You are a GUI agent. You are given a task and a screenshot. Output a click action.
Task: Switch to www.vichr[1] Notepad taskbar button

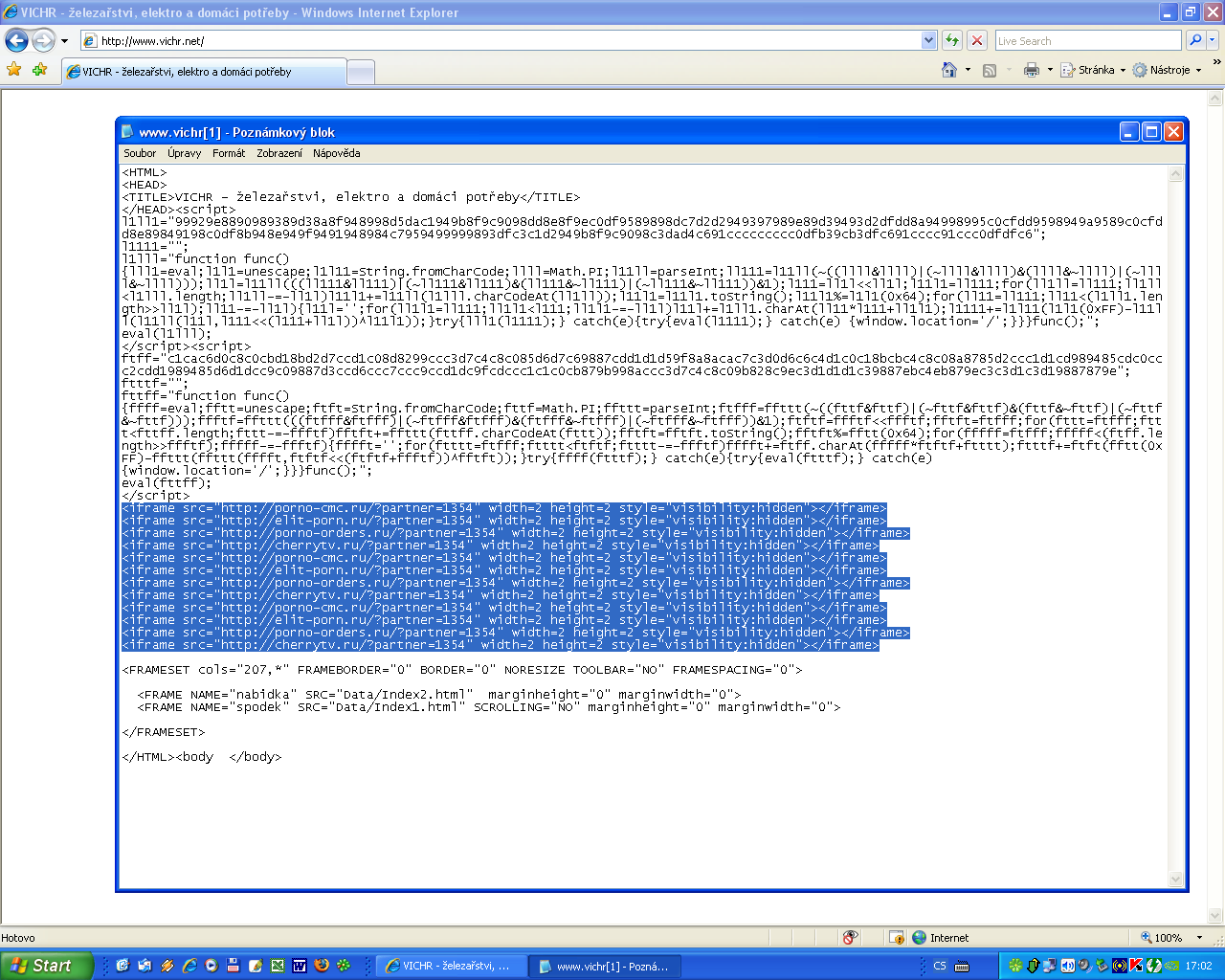tap(605, 967)
